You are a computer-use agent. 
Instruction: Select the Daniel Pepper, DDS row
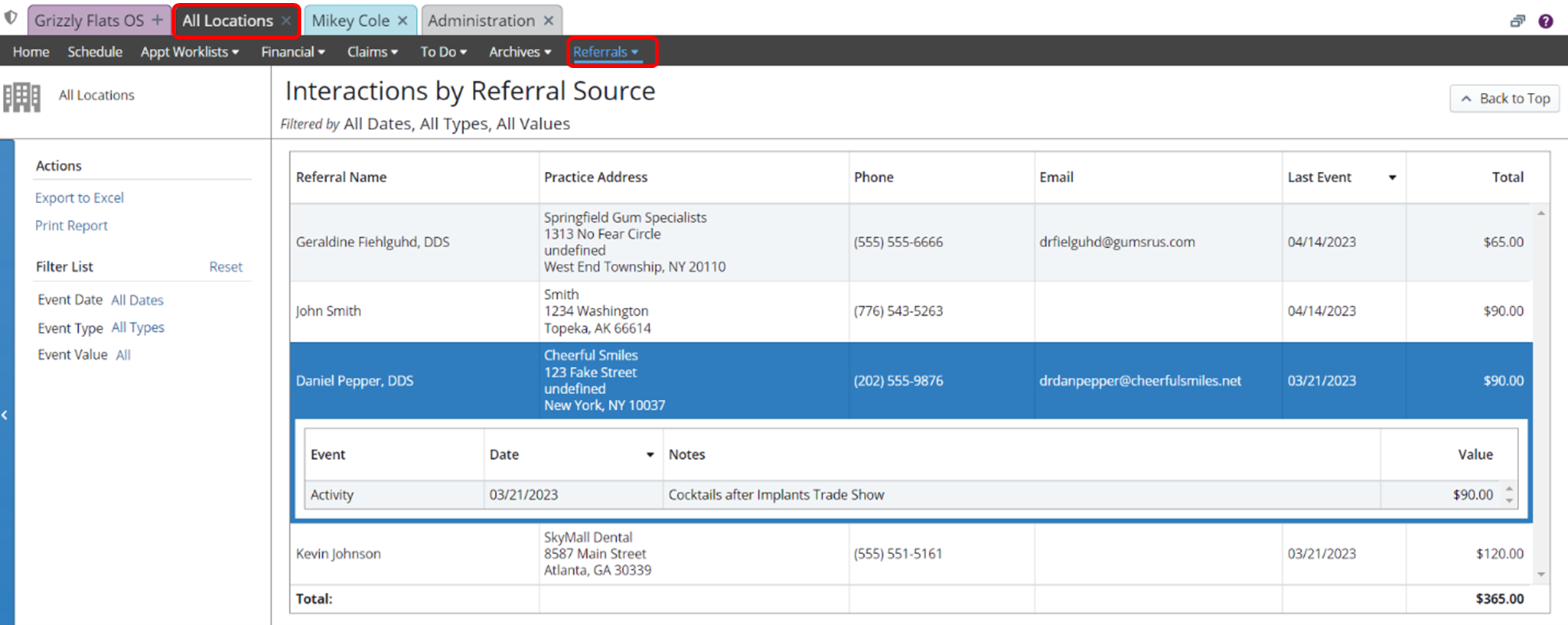pyautogui.click(x=911, y=380)
